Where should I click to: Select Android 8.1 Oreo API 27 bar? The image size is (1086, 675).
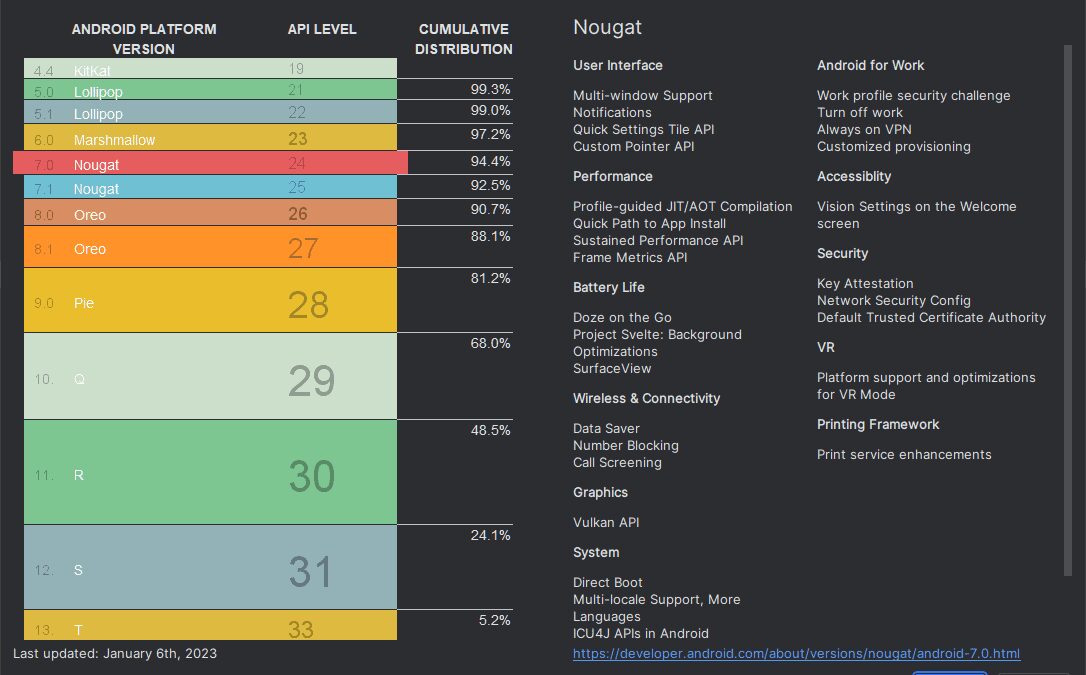210,246
